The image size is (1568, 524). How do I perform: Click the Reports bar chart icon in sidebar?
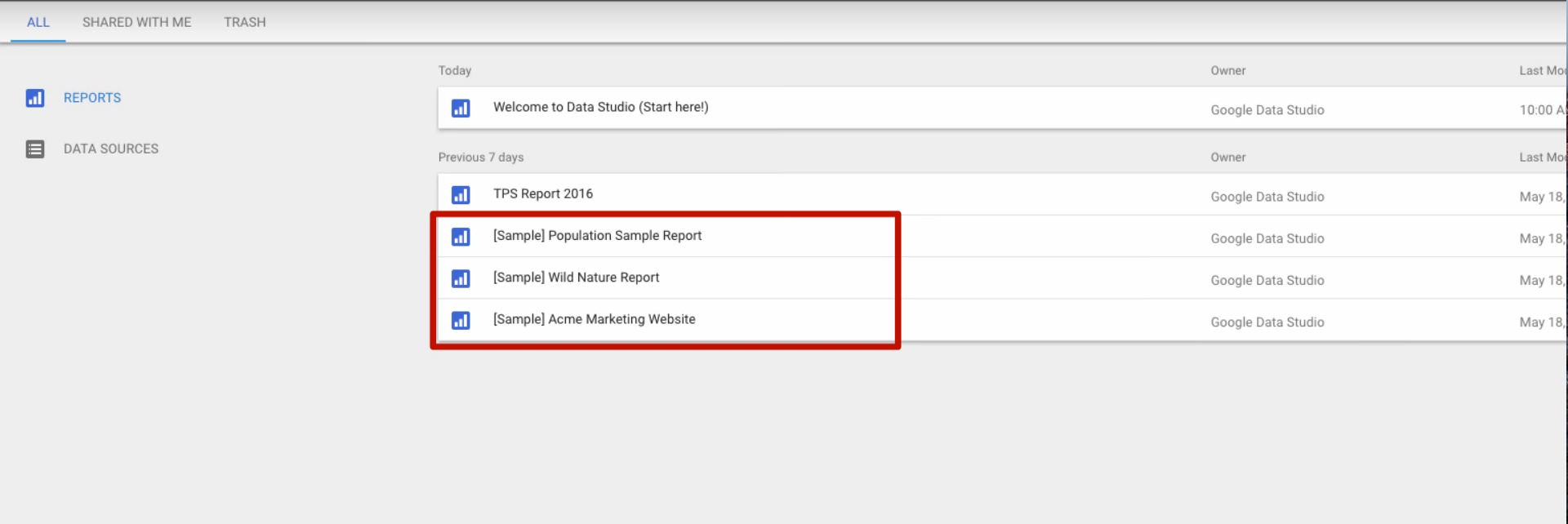pyautogui.click(x=35, y=98)
